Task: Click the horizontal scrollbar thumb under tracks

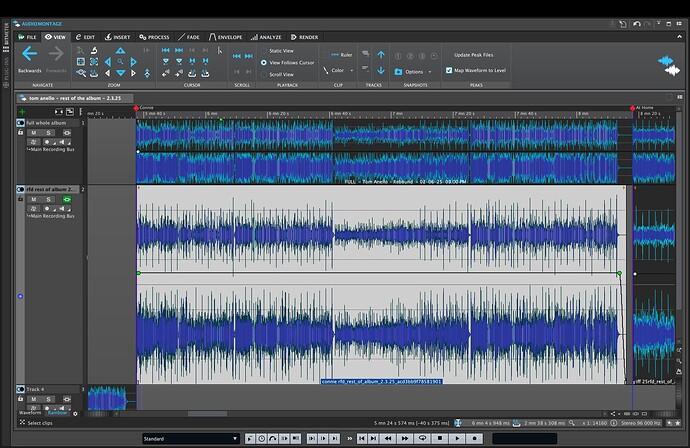Action: coord(207,414)
